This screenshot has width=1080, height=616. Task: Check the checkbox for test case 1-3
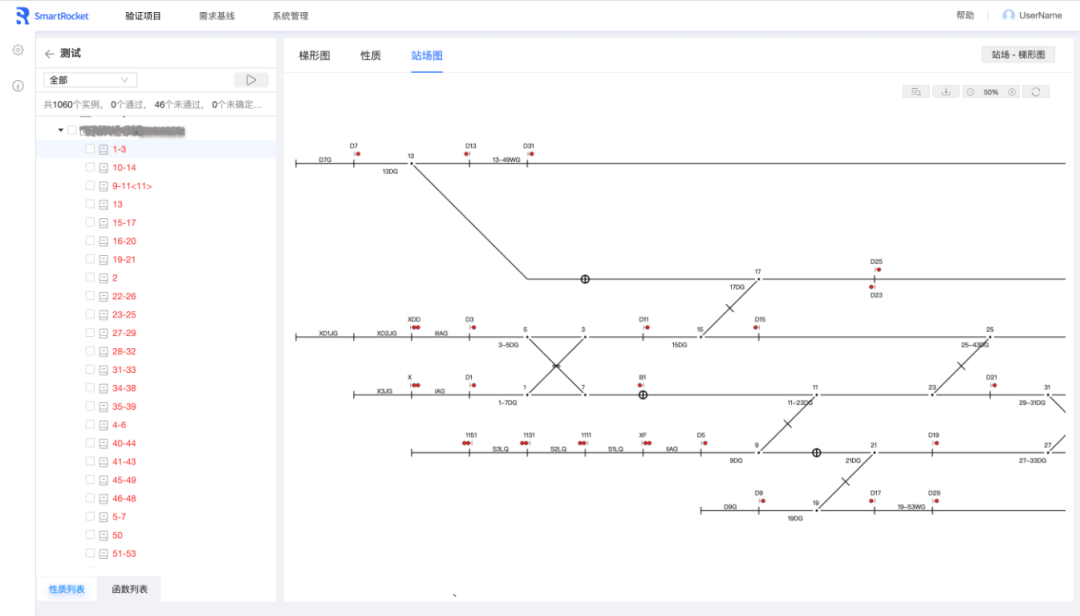pos(89,148)
